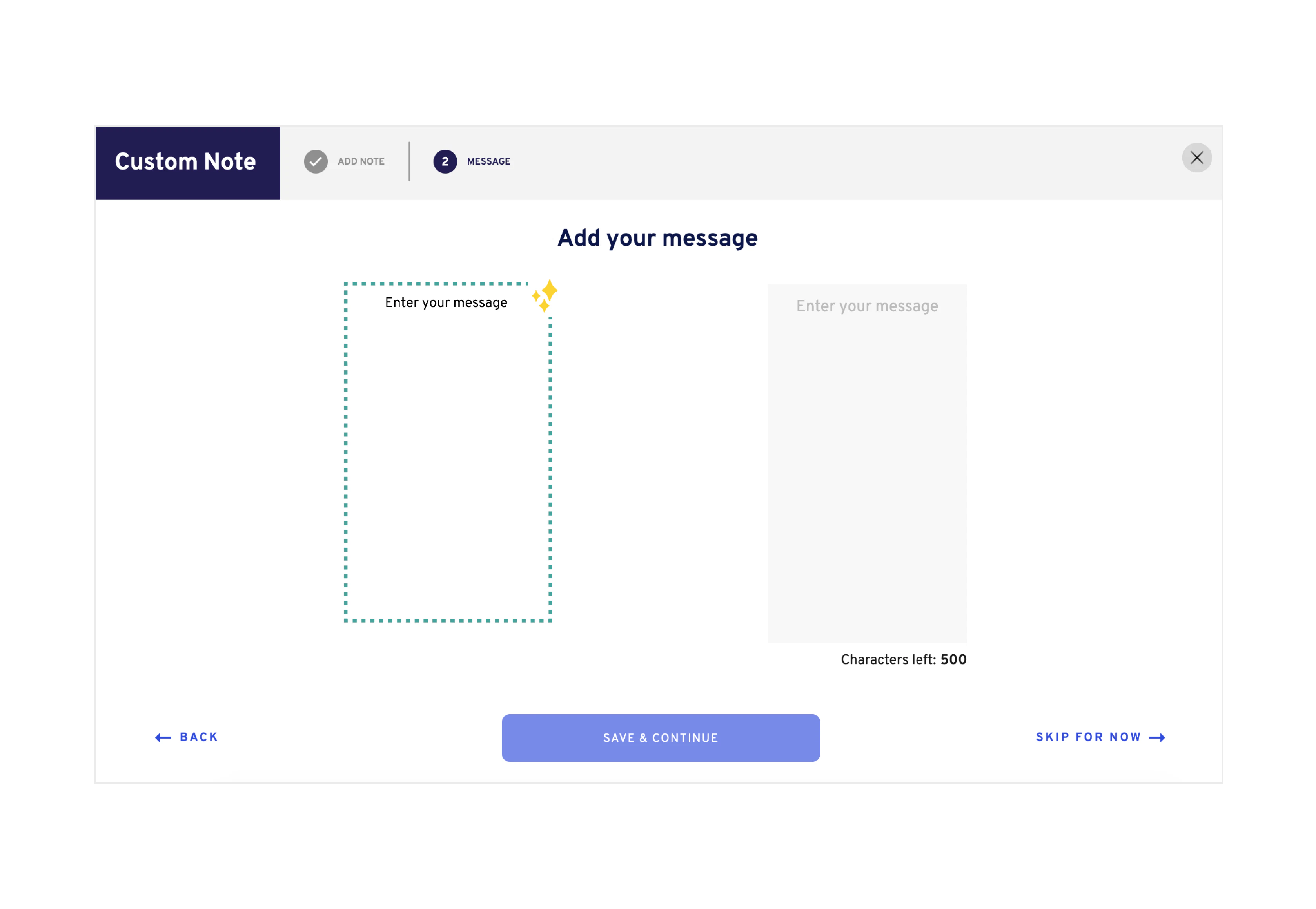Click the yellow sparkles icon on note preview
The height and width of the screenshot is (909, 1316).
545,295
